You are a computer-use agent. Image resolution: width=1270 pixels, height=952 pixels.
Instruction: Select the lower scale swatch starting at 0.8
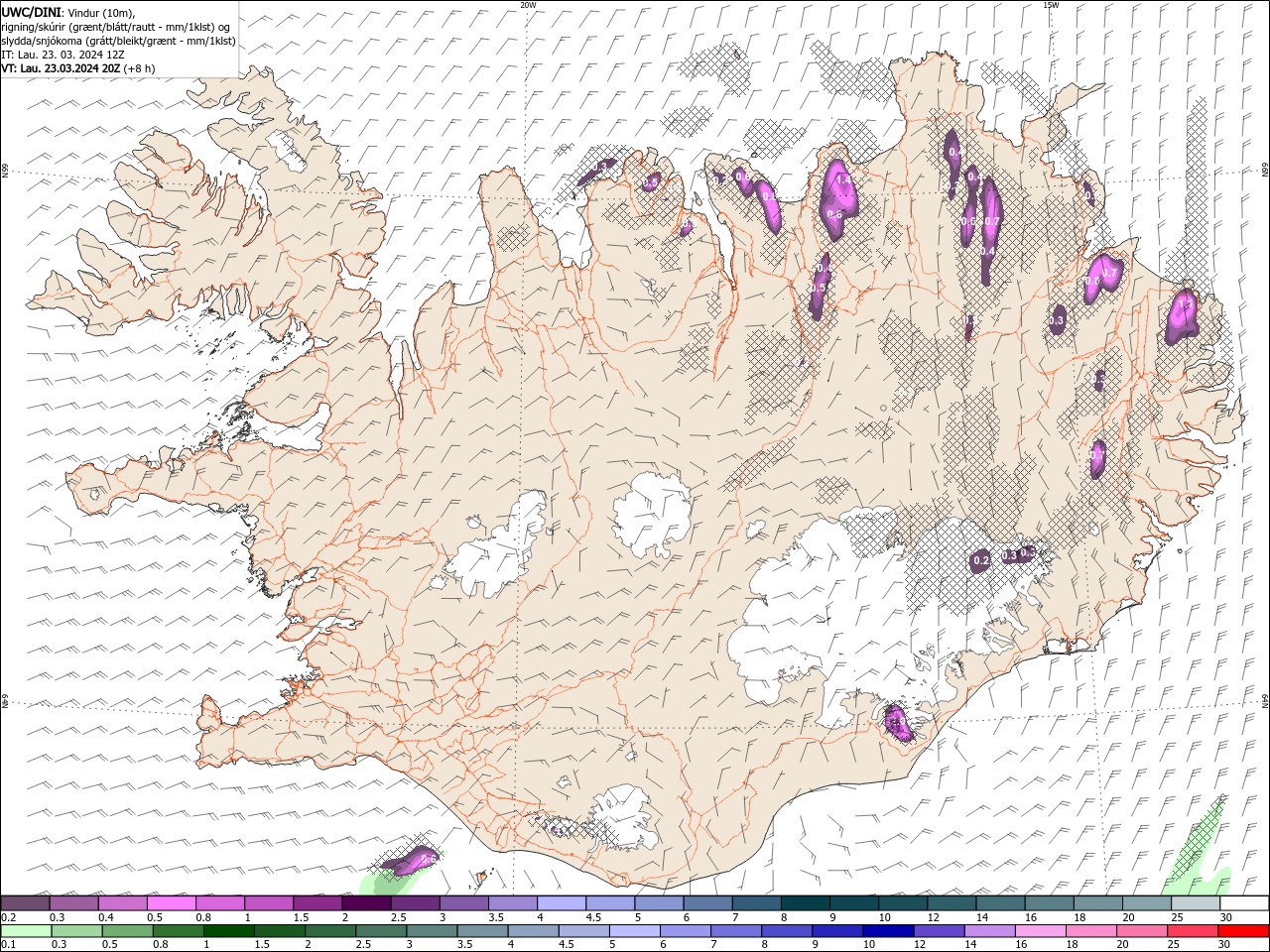178,931
